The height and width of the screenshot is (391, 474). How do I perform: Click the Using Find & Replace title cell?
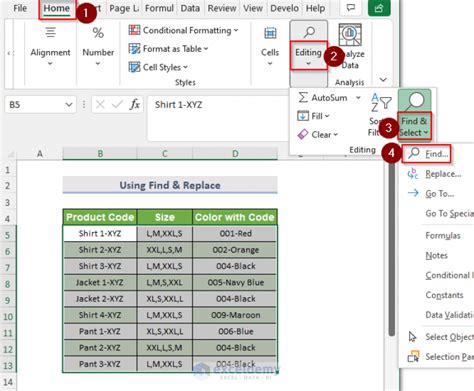170,185
